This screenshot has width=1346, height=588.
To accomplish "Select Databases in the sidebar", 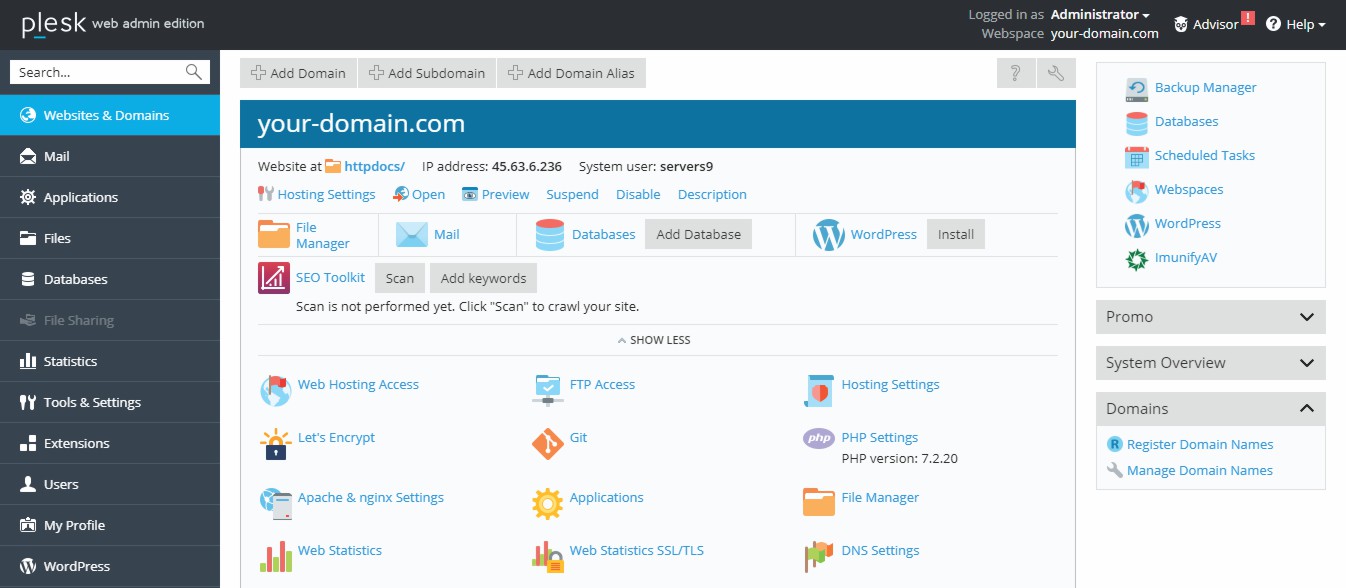I will point(110,279).
